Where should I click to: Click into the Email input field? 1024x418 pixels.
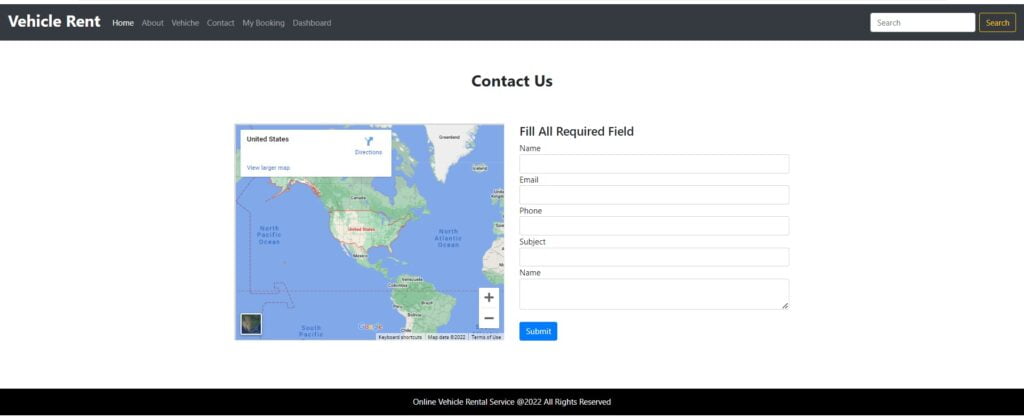point(654,195)
